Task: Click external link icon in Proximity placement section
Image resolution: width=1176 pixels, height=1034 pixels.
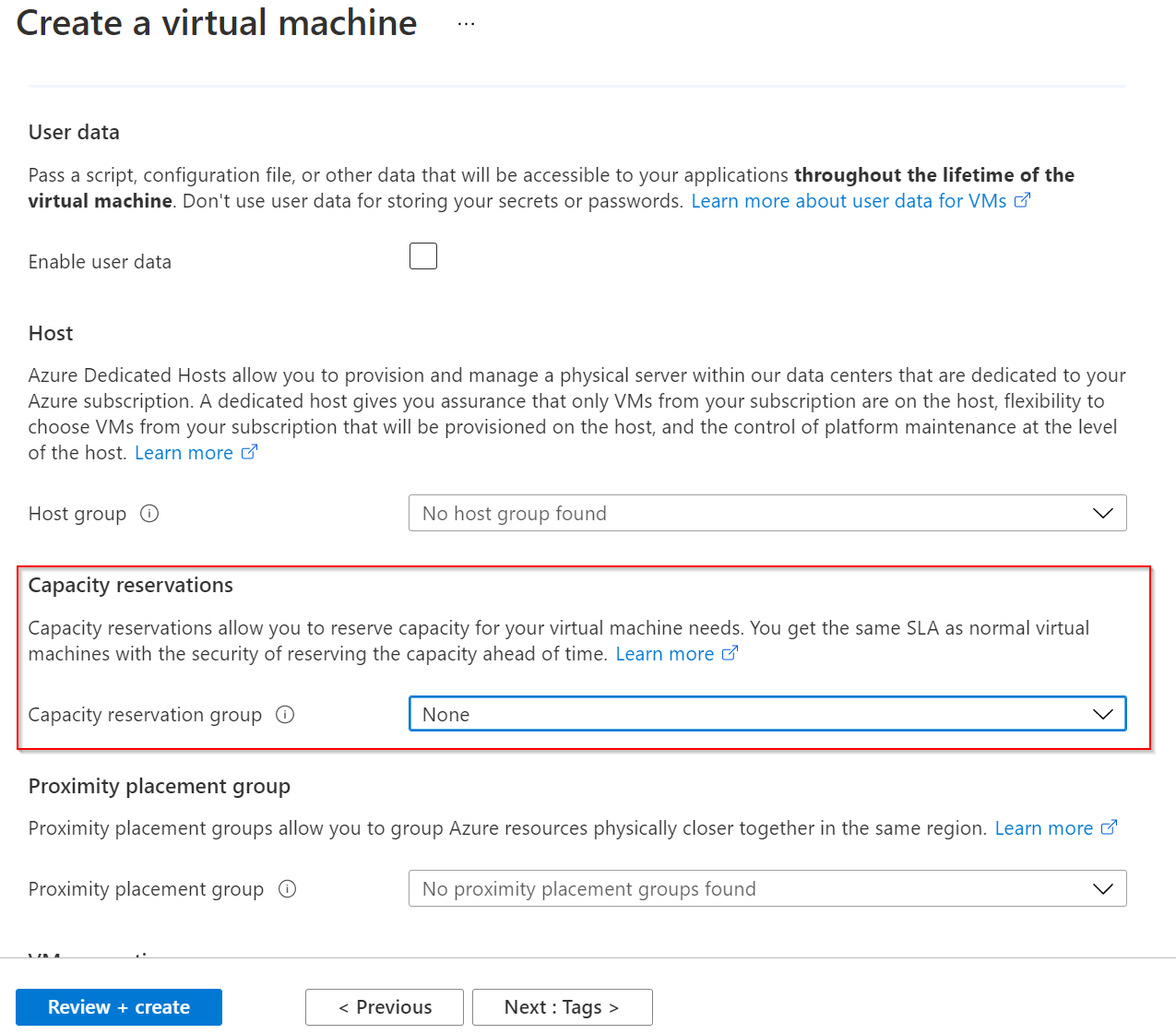Action: (1109, 827)
